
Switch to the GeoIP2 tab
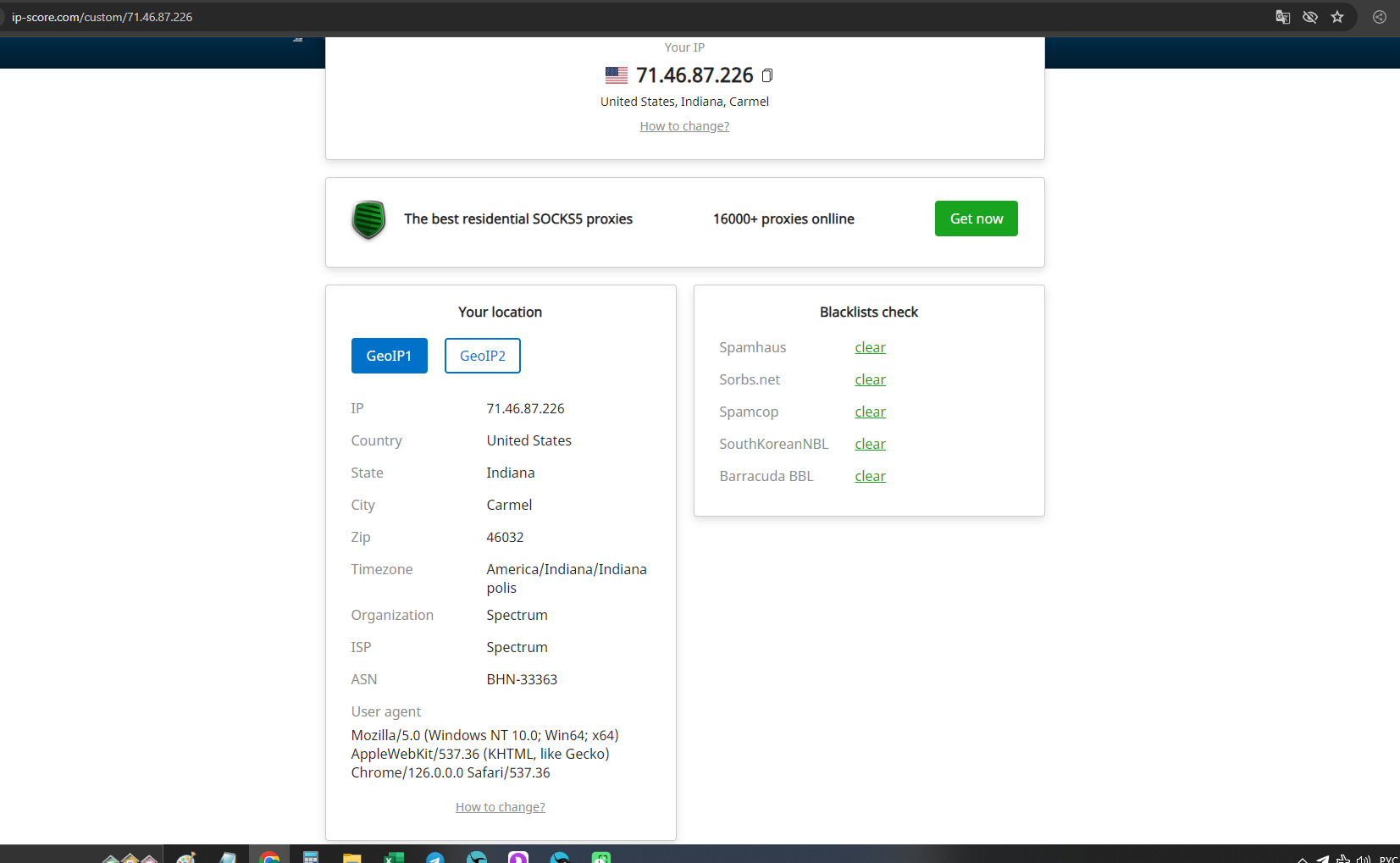482,356
